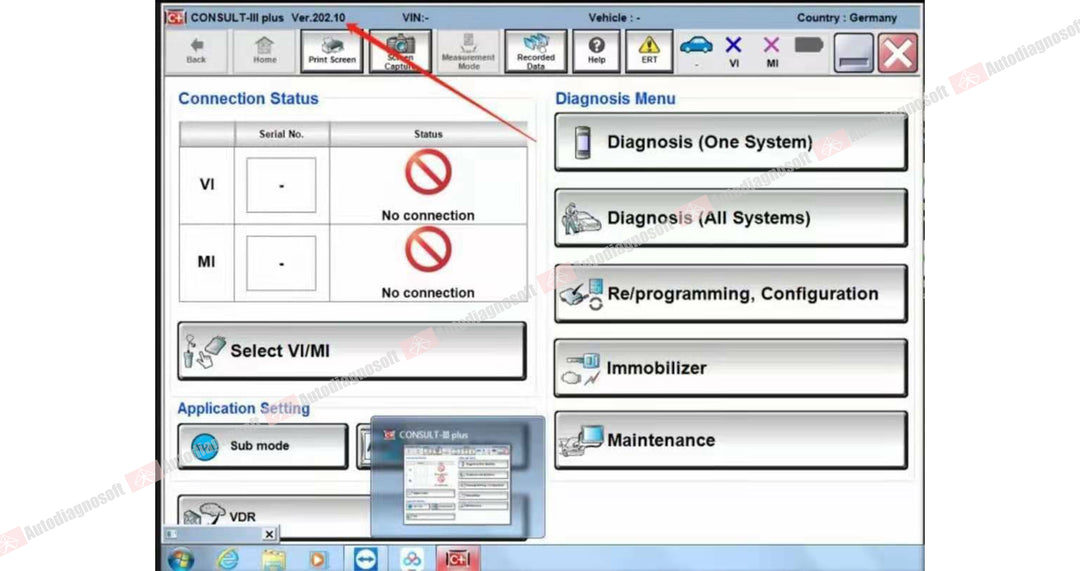Open TeamViewer from the taskbar
The image size is (1080, 571).
pos(366,559)
